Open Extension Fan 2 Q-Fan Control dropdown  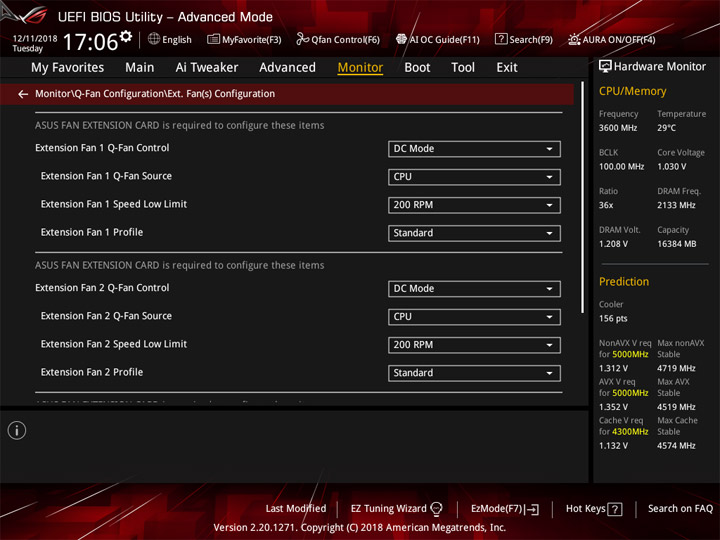click(x=474, y=289)
